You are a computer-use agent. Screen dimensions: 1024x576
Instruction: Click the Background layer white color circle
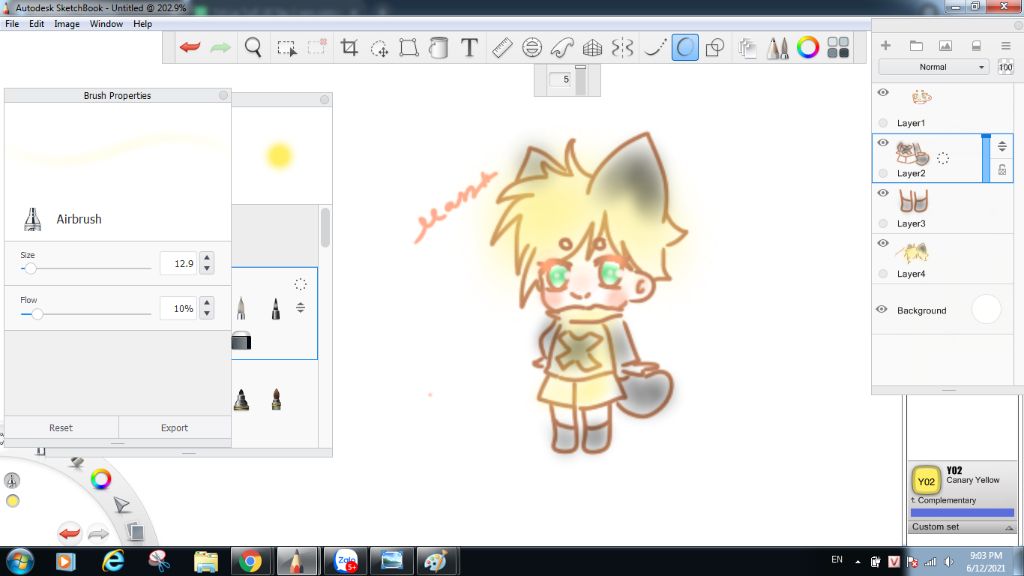click(x=986, y=310)
